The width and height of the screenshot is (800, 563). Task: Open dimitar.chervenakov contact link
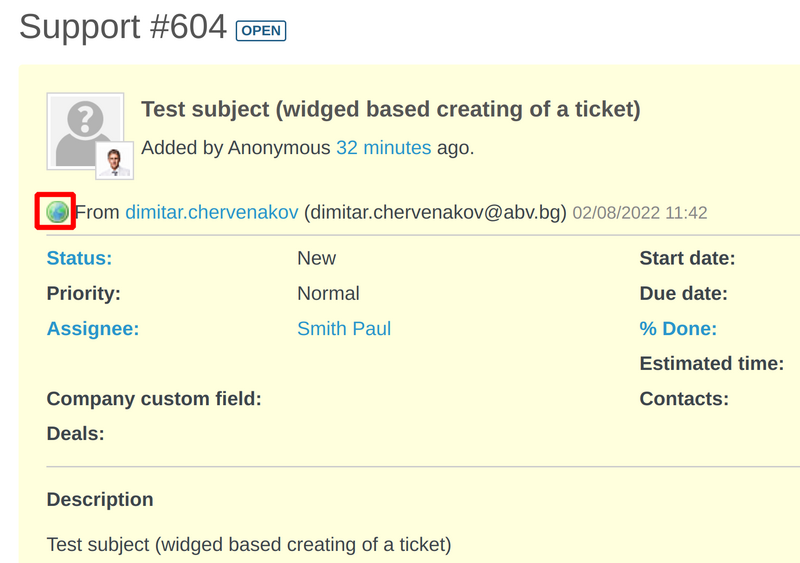coord(212,212)
